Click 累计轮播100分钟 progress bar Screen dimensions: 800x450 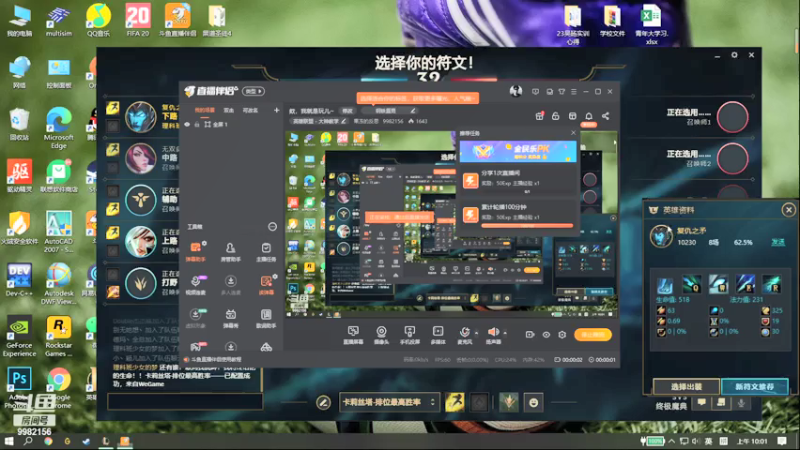coord(527,226)
